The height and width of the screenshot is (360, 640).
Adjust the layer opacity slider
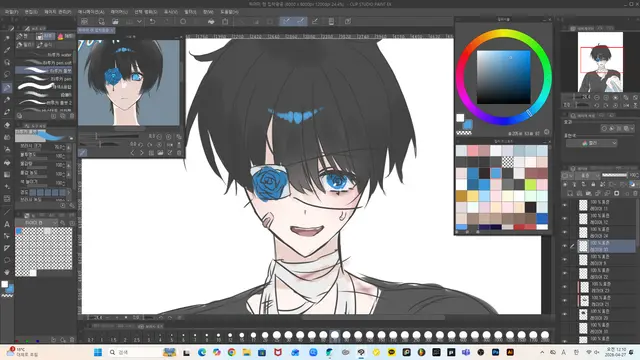point(614,176)
